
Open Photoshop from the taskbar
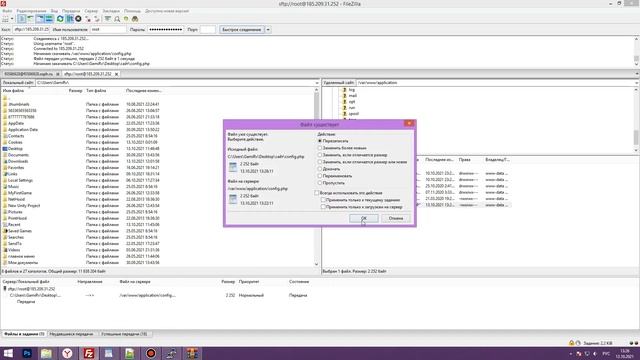(x=27, y=353)
